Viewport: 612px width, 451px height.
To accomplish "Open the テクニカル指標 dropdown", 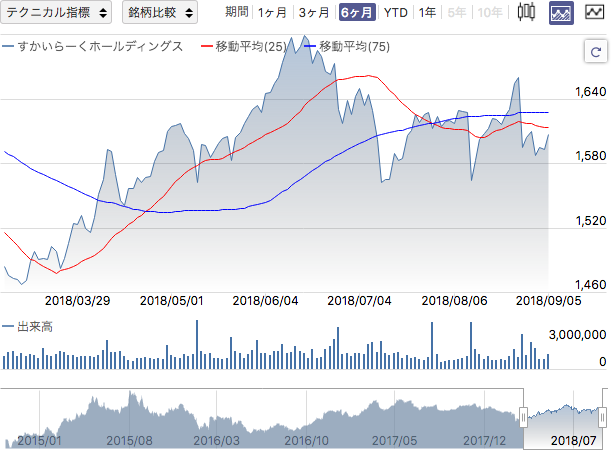I will coord(56,12).
